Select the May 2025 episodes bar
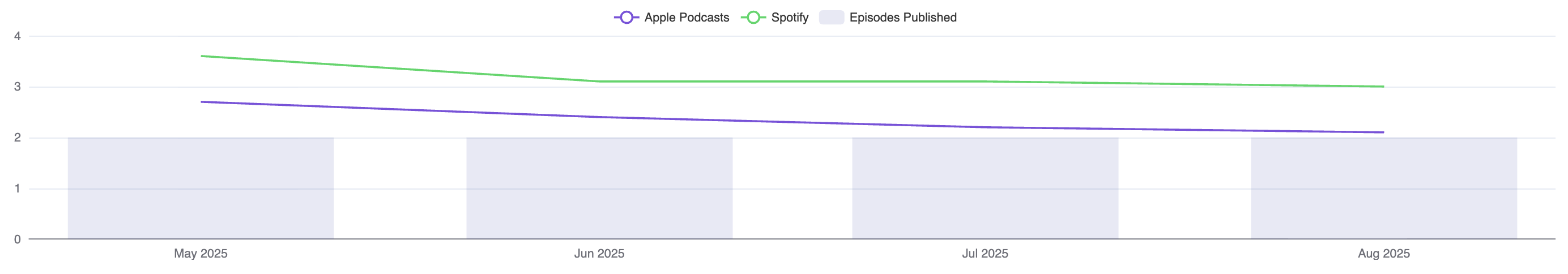The image size is (1568, 274). [x=201, y=188]
